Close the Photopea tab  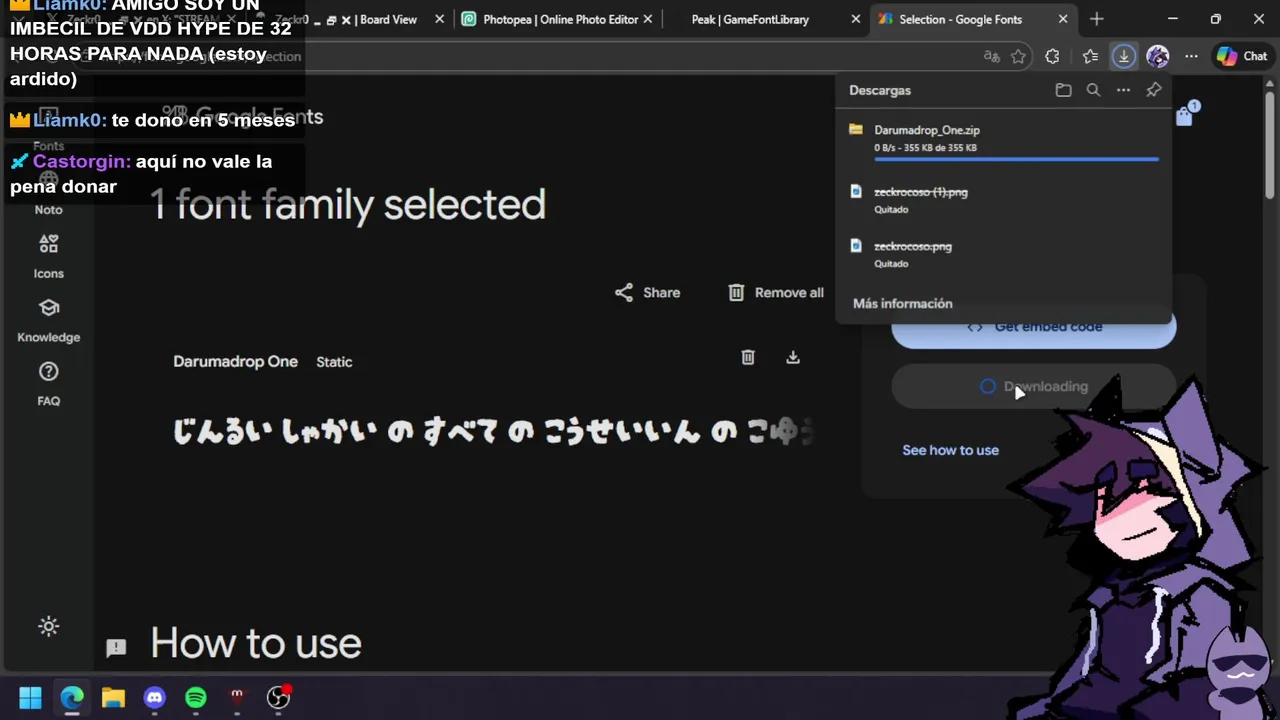pyautogui.click(x=648, y=19)
